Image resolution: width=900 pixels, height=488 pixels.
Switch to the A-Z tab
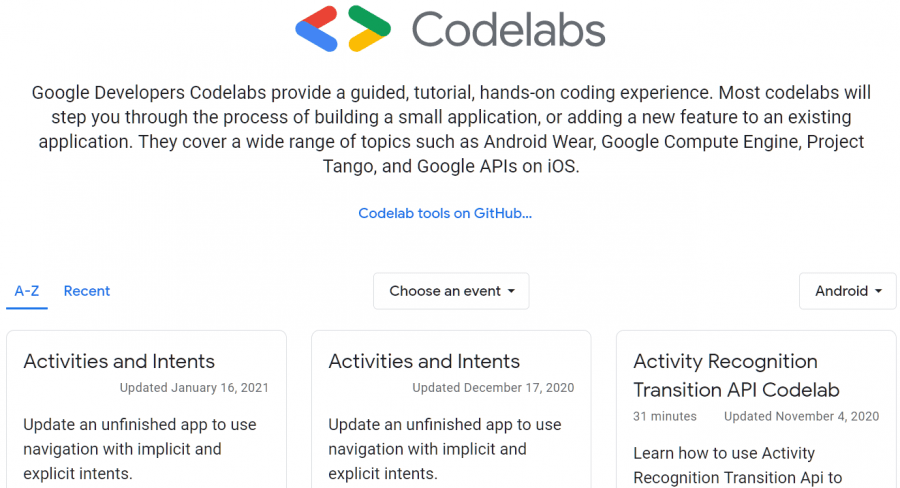pyautogui.click(x=27, y=291)
